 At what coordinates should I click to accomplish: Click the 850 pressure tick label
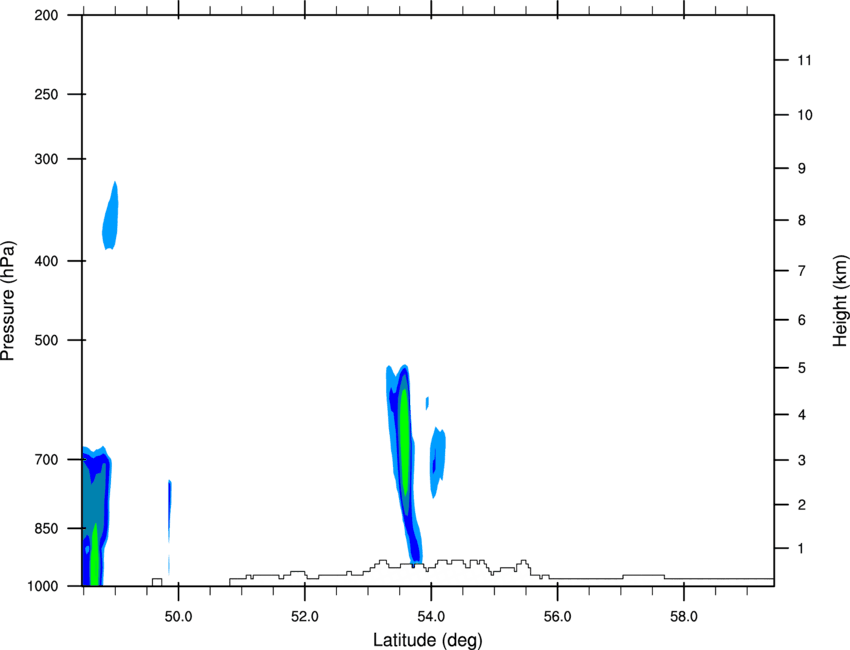(46, 528)
